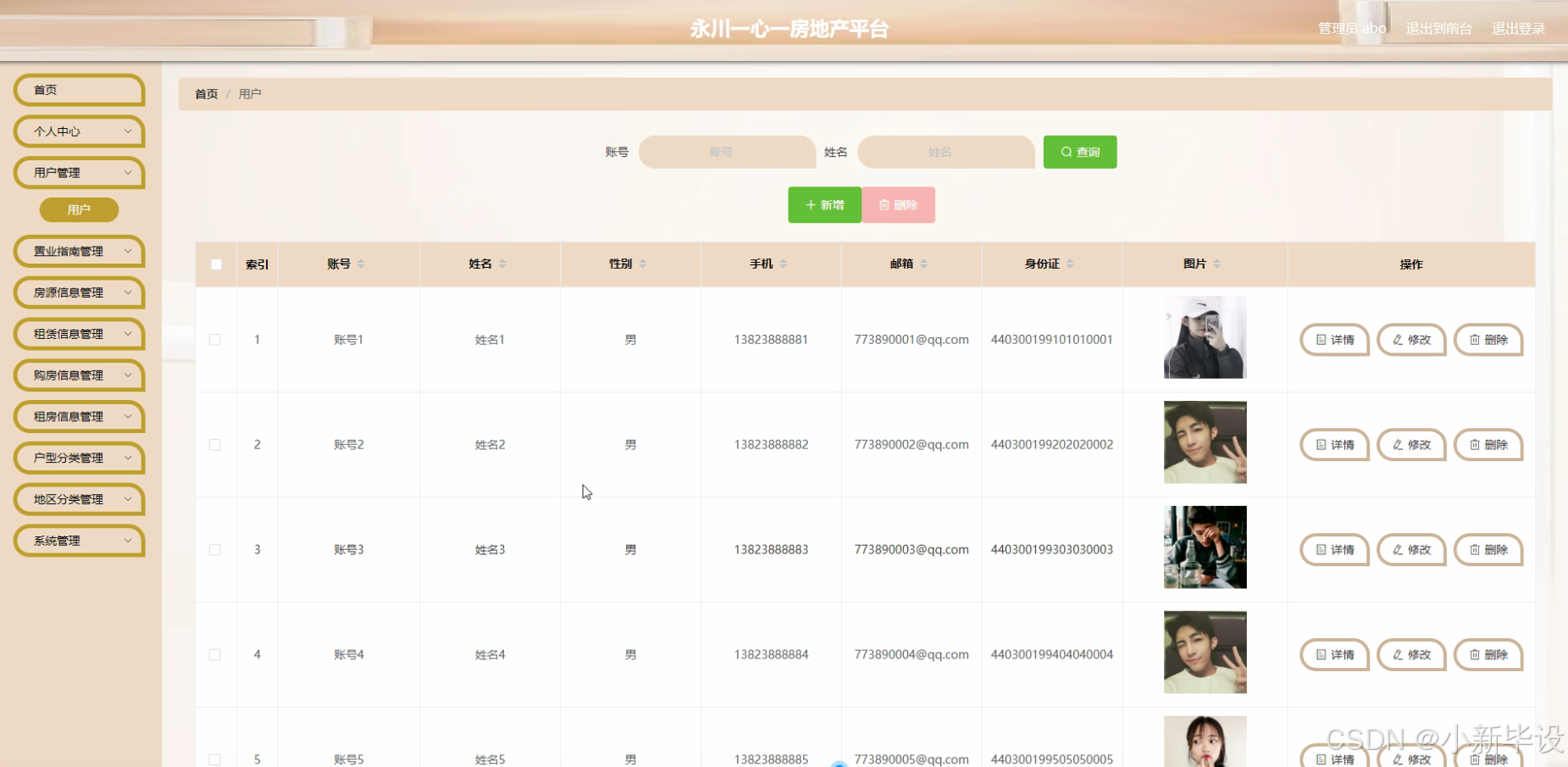Click the 新增 add button
The width and height of the screenshot is (1568, 767).
[x=824, y=205]
